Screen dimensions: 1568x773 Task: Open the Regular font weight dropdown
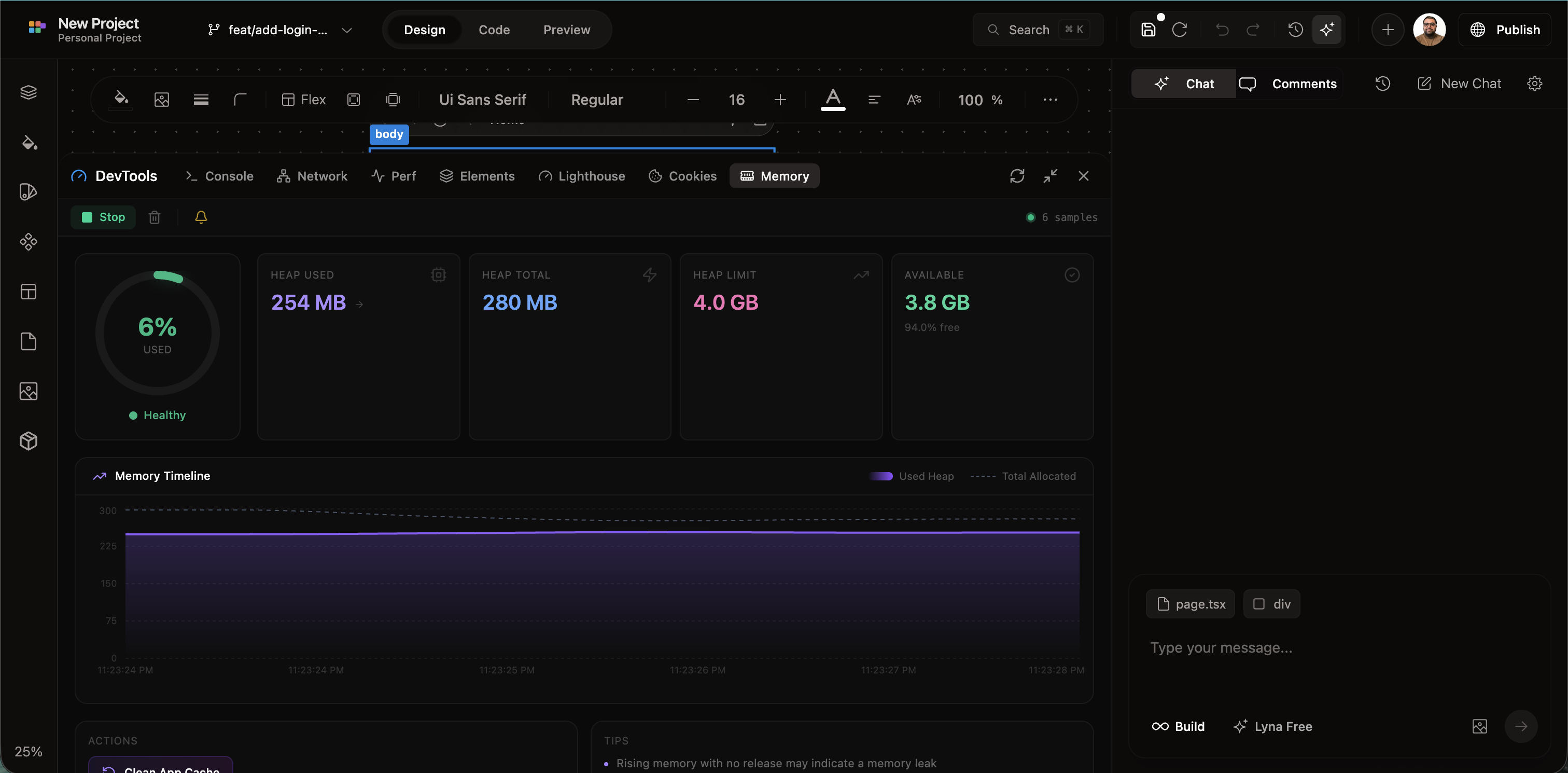(x=596, y=99)
